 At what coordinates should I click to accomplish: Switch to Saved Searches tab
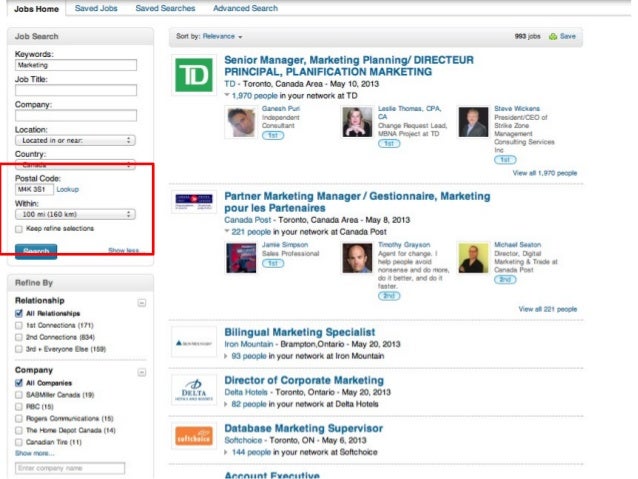[165, 8]
